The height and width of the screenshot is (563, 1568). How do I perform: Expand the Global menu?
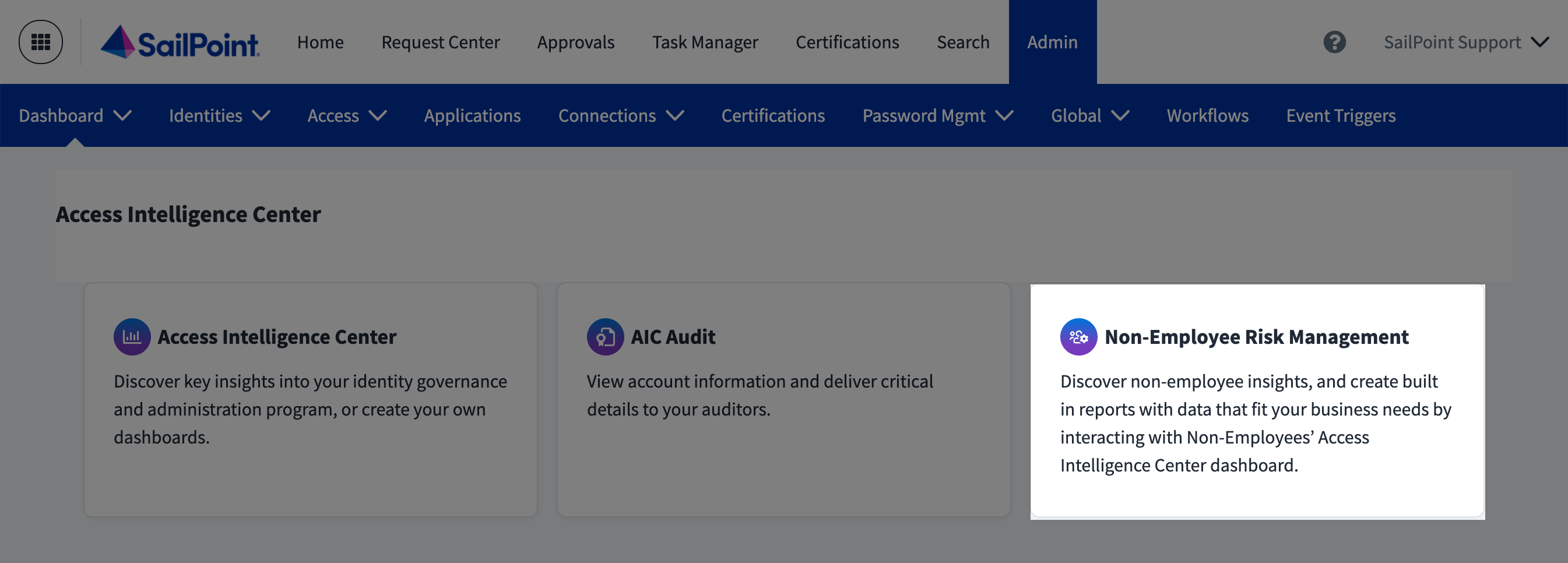point(1090,115)
